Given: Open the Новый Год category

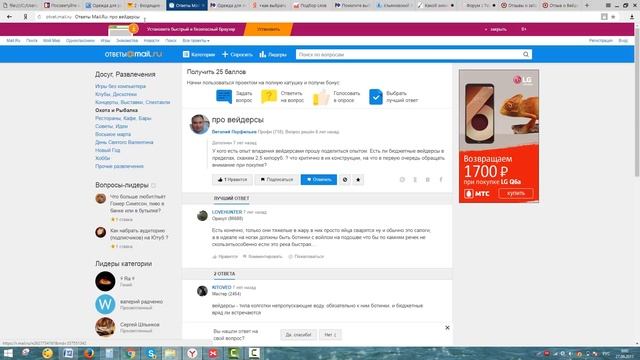Looking at the screenshot, I should (108, 150).
